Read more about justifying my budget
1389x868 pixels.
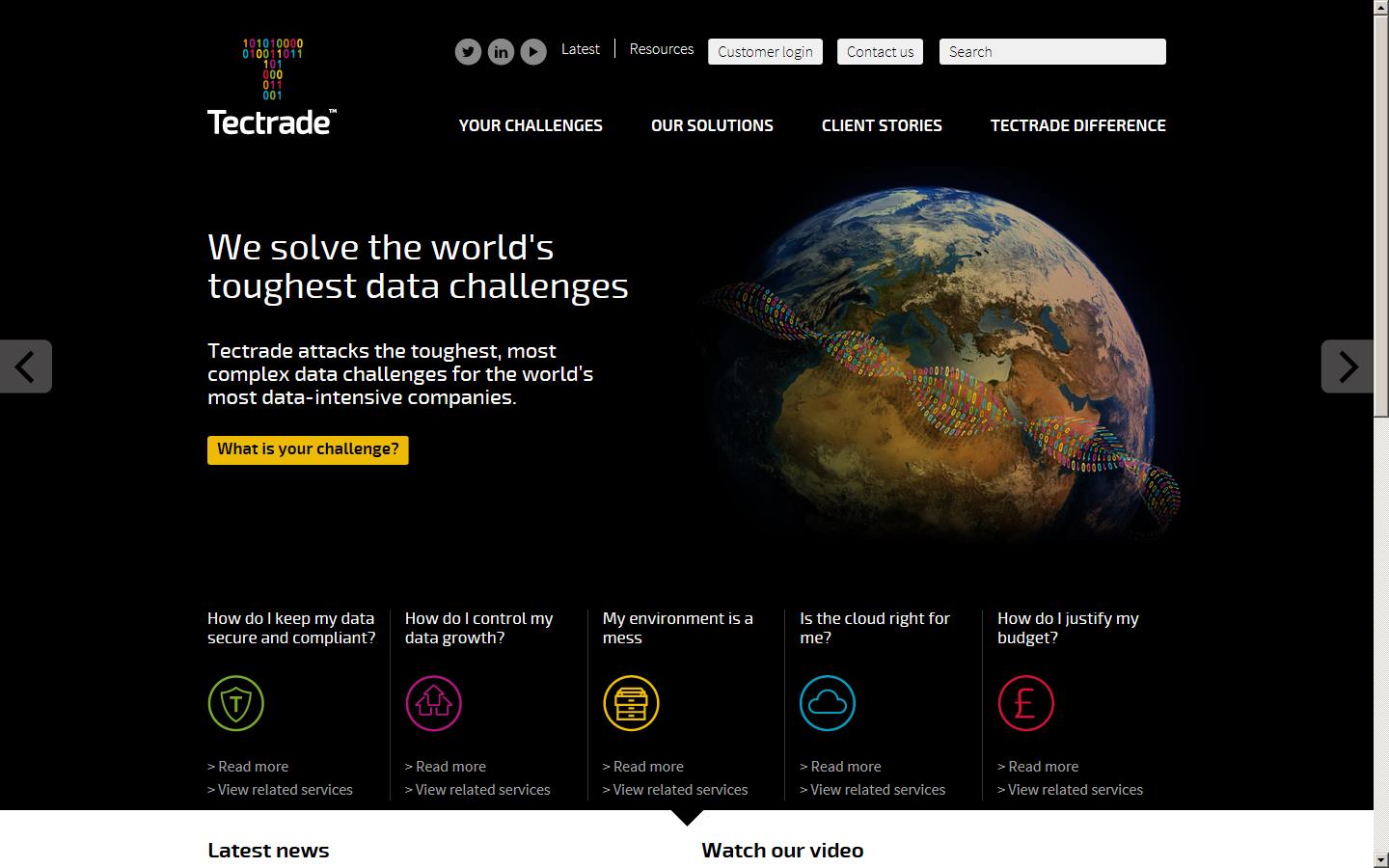(x=1038, y=767)
